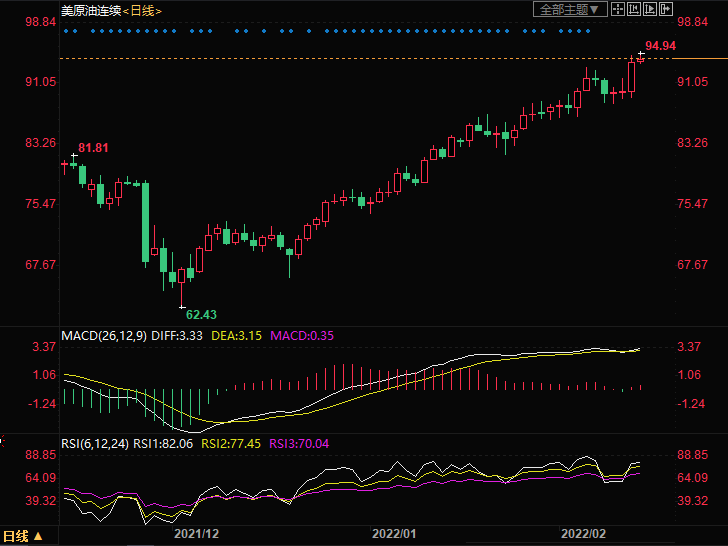Click the 94.94 high price marker
This screenshot has width=728, height=546.
(x=660, y=46)
